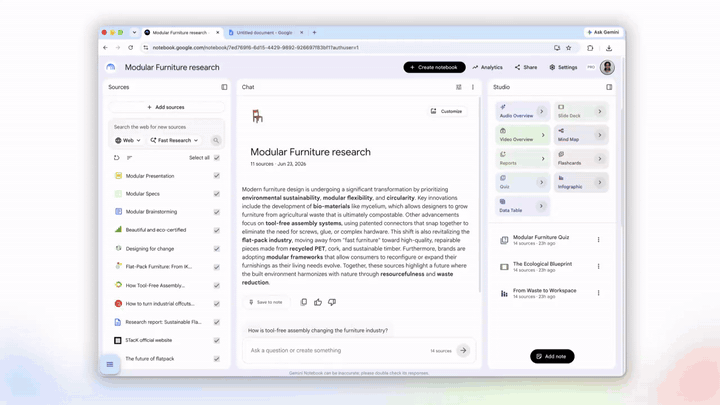Open the Fast Research dropdown
The width and height of the screenshot is (720, 405).
pos(174,141)
